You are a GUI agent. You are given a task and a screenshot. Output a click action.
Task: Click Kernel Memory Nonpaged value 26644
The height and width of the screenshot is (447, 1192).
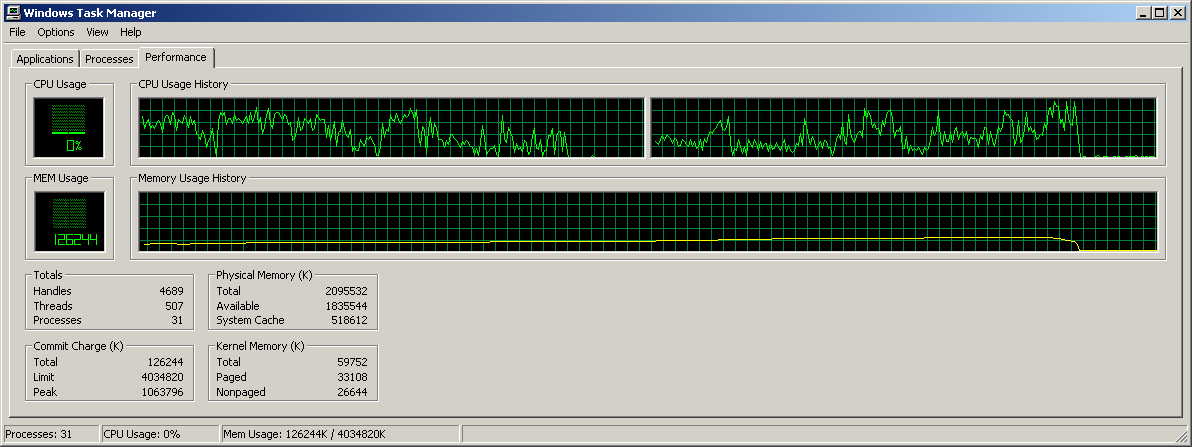(x=352, y=392)
